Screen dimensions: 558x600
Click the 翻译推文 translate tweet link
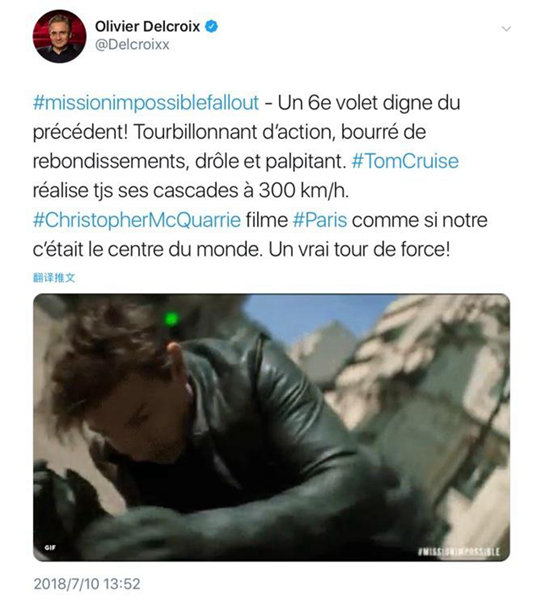pos(54,277)
